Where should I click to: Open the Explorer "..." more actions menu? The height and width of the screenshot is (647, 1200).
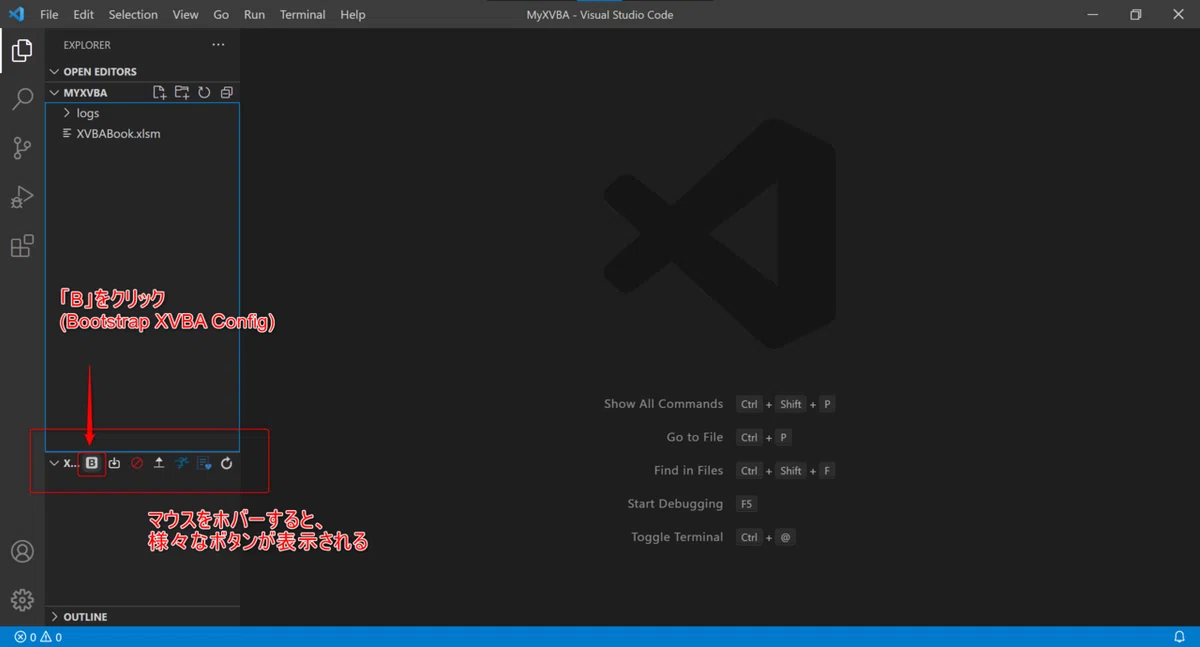(218, 45)
